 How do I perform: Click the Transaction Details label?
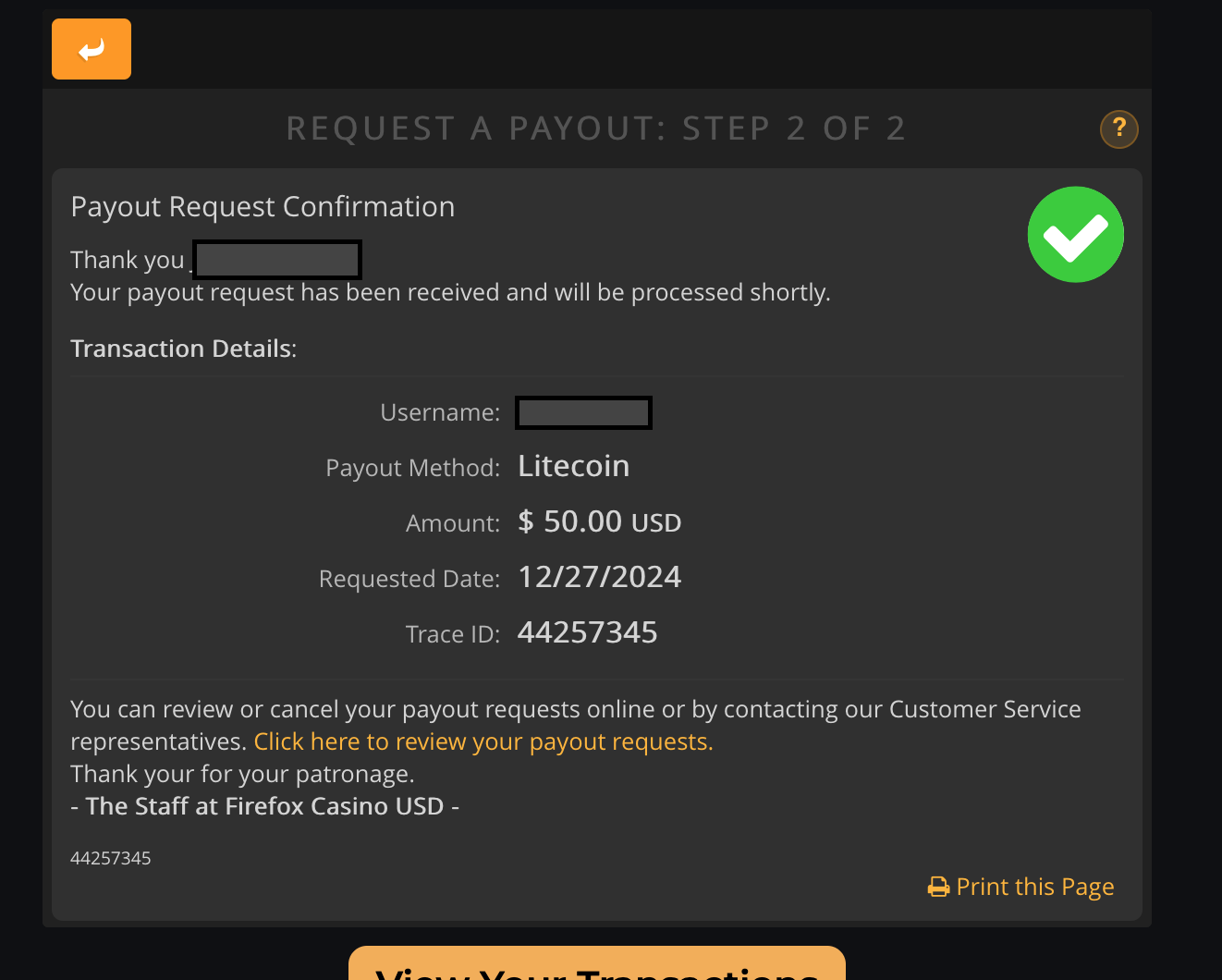[x=183, y=349]
